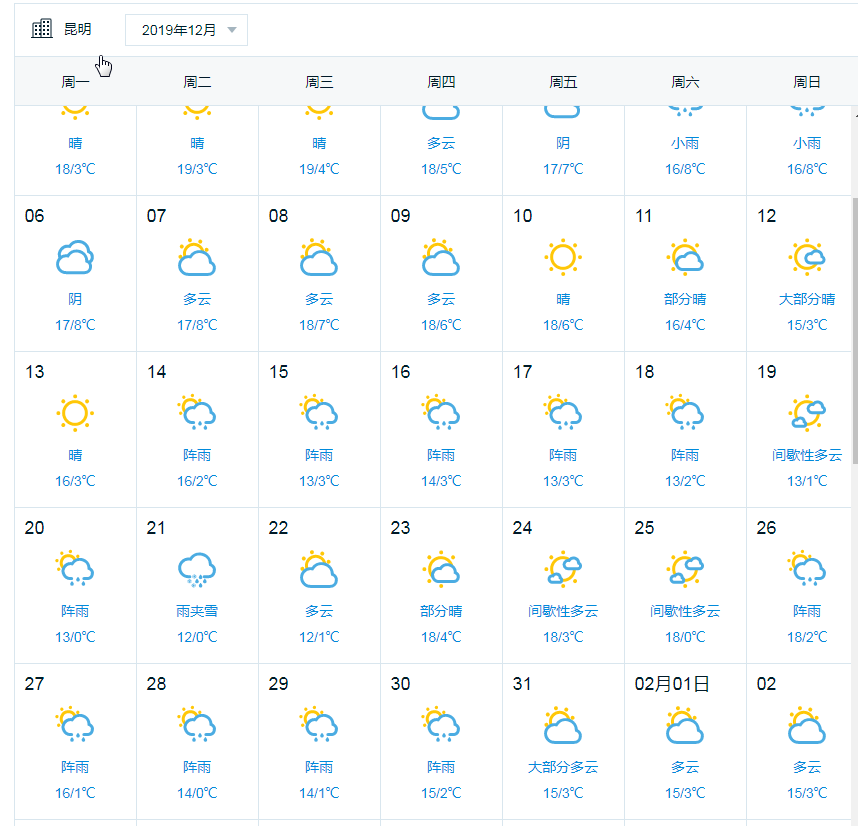Viewport: 858px width, 826px height.
Task: Click the 18/0°C temperature on day 25
Action: pos(685,637)
